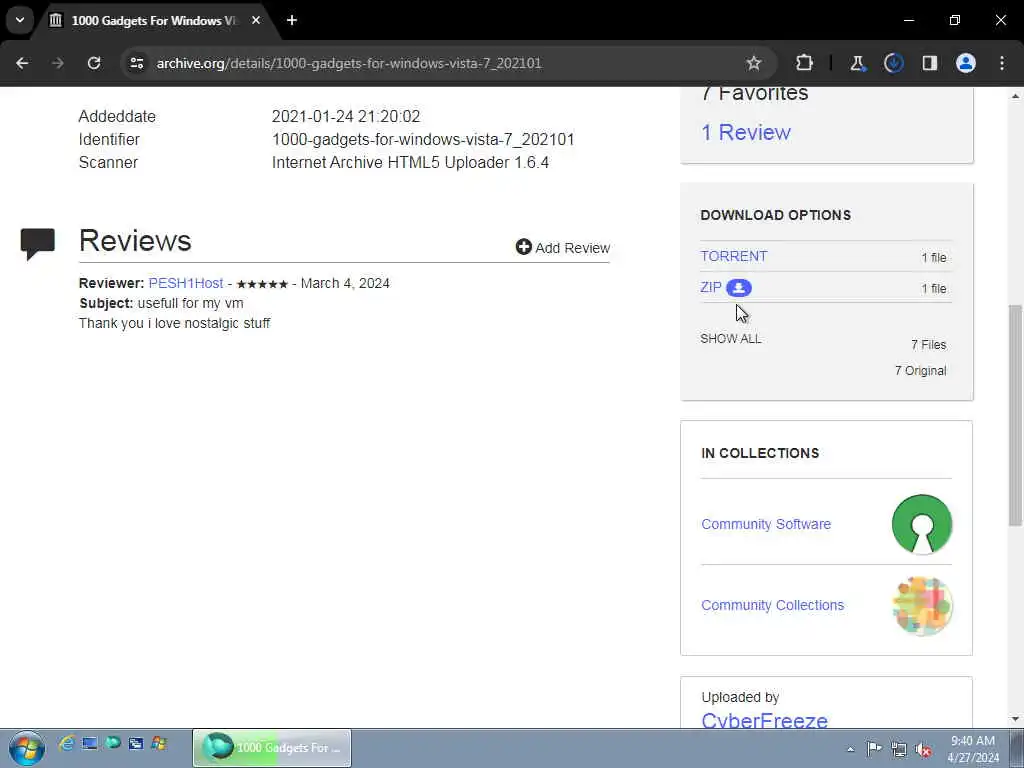Click the 1000 Gadgets taskbar button
The image size is (1024, 768).
point(272,748)
